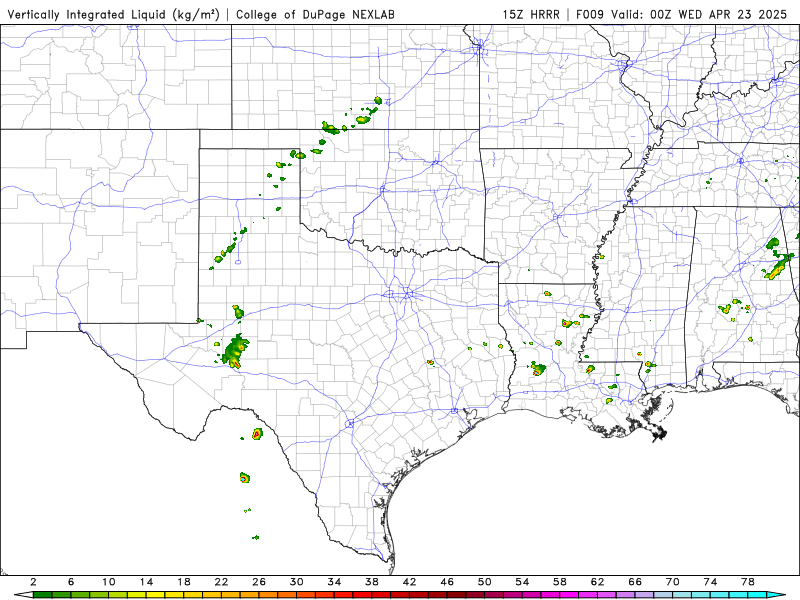Pick the dark green swatch under 2

pyautogui.click(x=43, y=595)
